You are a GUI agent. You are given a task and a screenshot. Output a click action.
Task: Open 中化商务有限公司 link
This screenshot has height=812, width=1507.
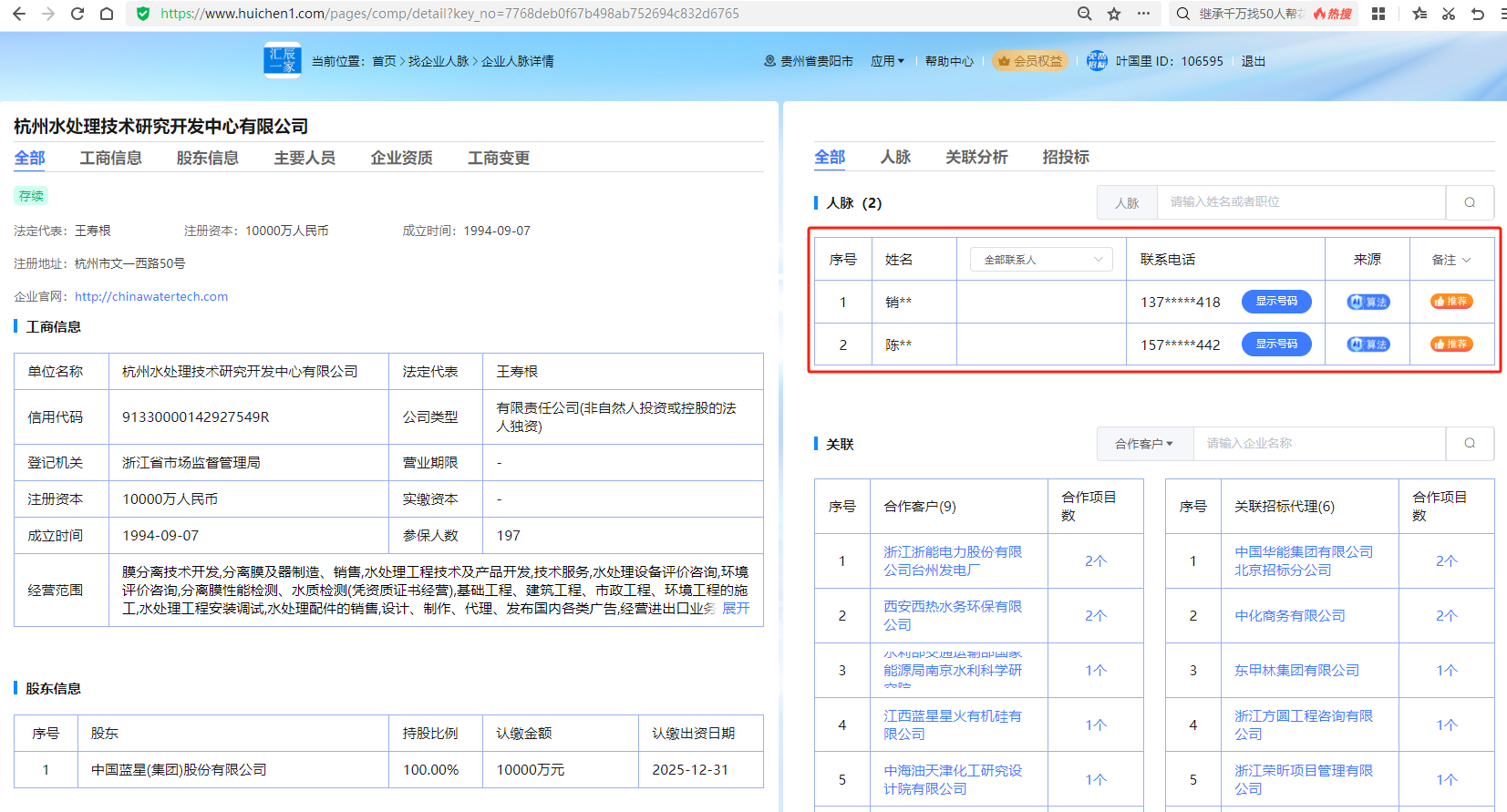point(1290,616)
